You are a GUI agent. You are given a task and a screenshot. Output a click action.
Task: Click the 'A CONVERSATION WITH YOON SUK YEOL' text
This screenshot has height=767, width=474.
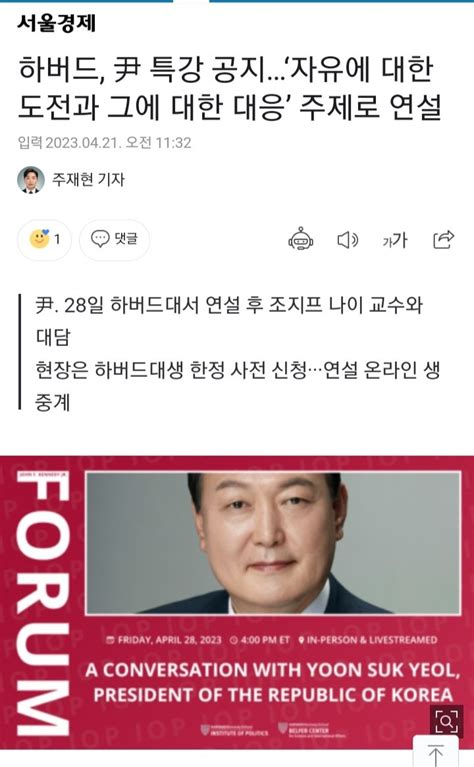[x=273, y=670]
